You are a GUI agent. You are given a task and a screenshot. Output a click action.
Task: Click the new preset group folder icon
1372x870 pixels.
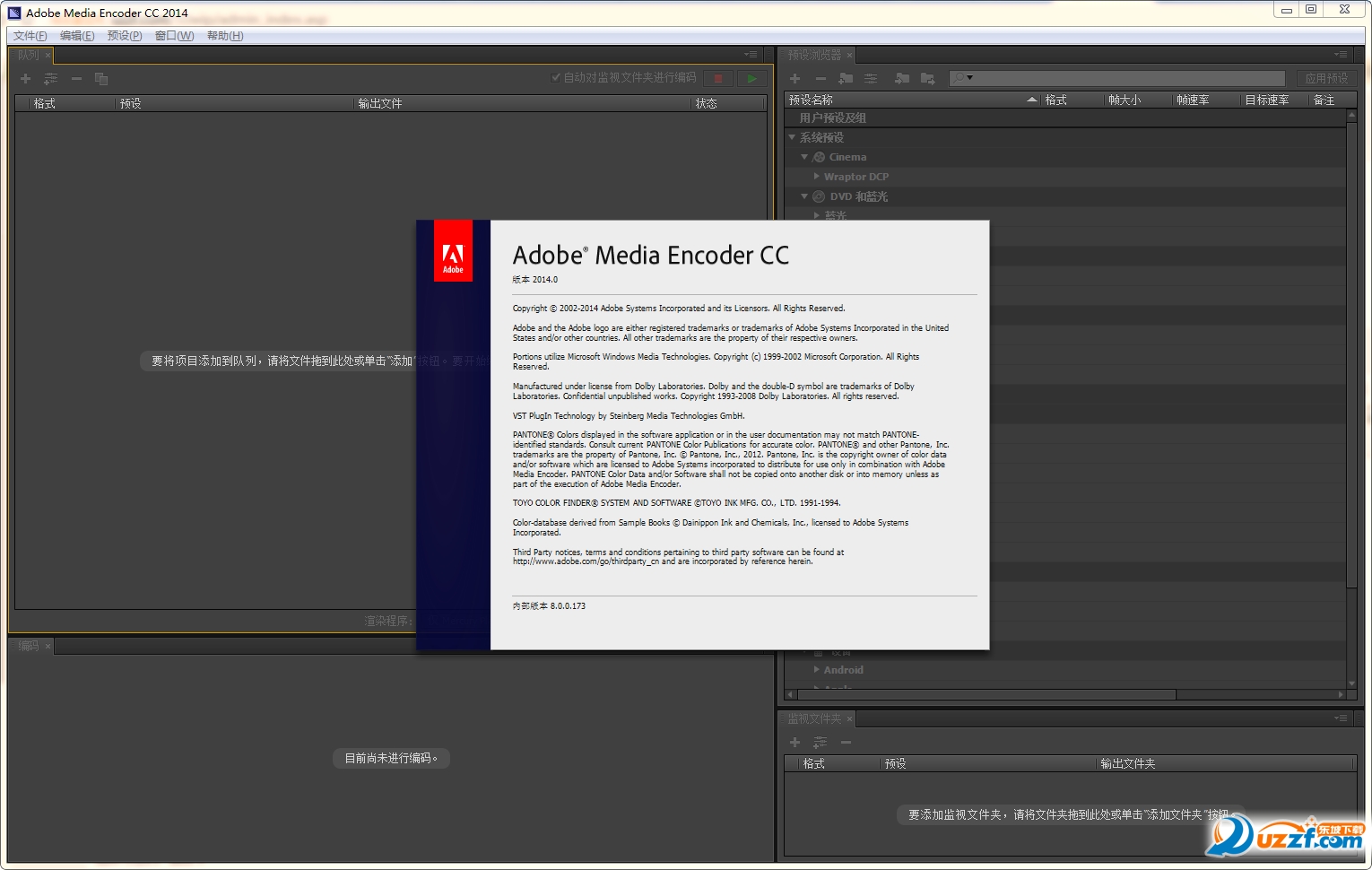(x=846, y=79)
